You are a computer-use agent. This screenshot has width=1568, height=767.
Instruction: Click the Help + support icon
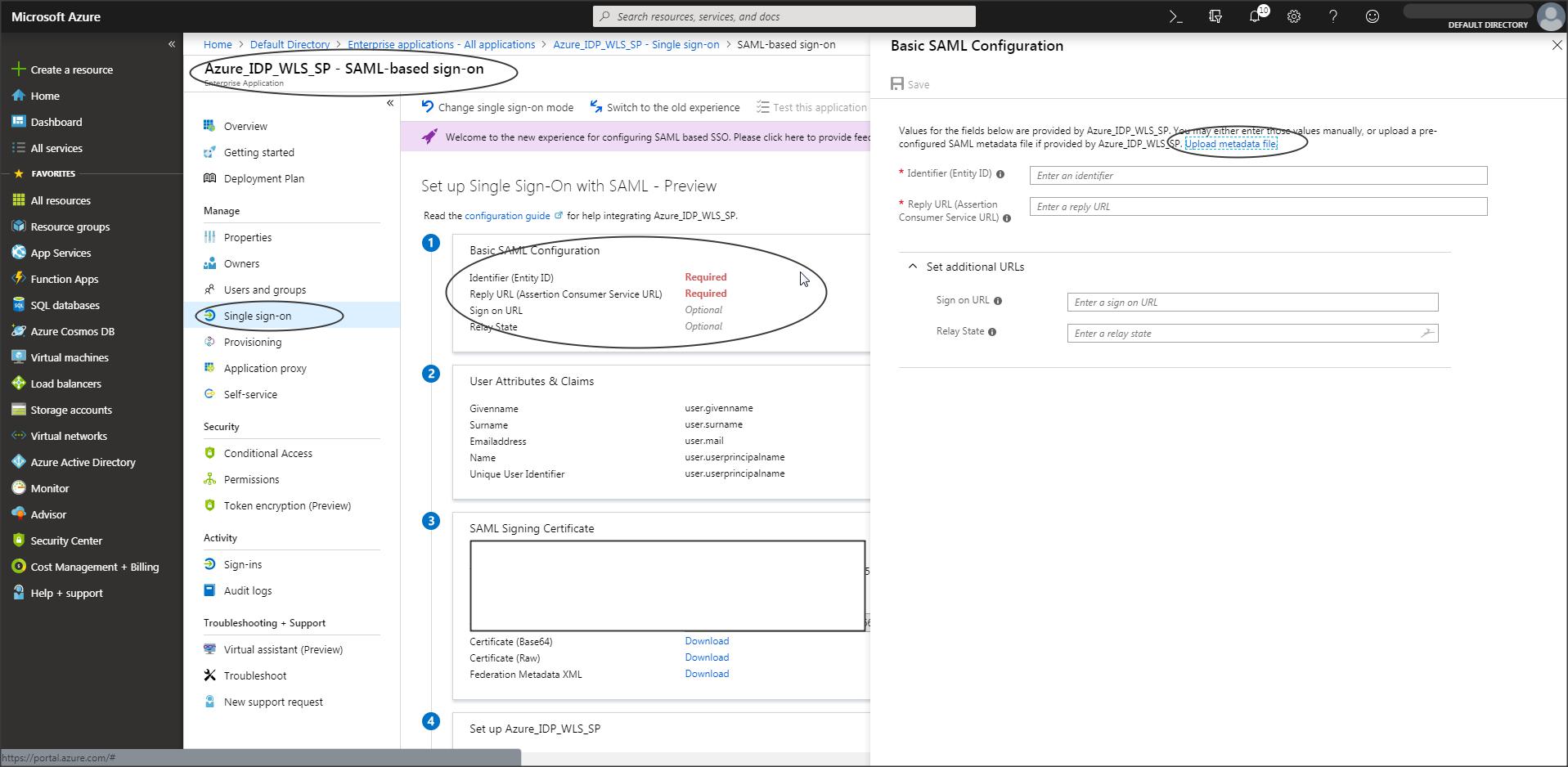[x=19, y=593]
